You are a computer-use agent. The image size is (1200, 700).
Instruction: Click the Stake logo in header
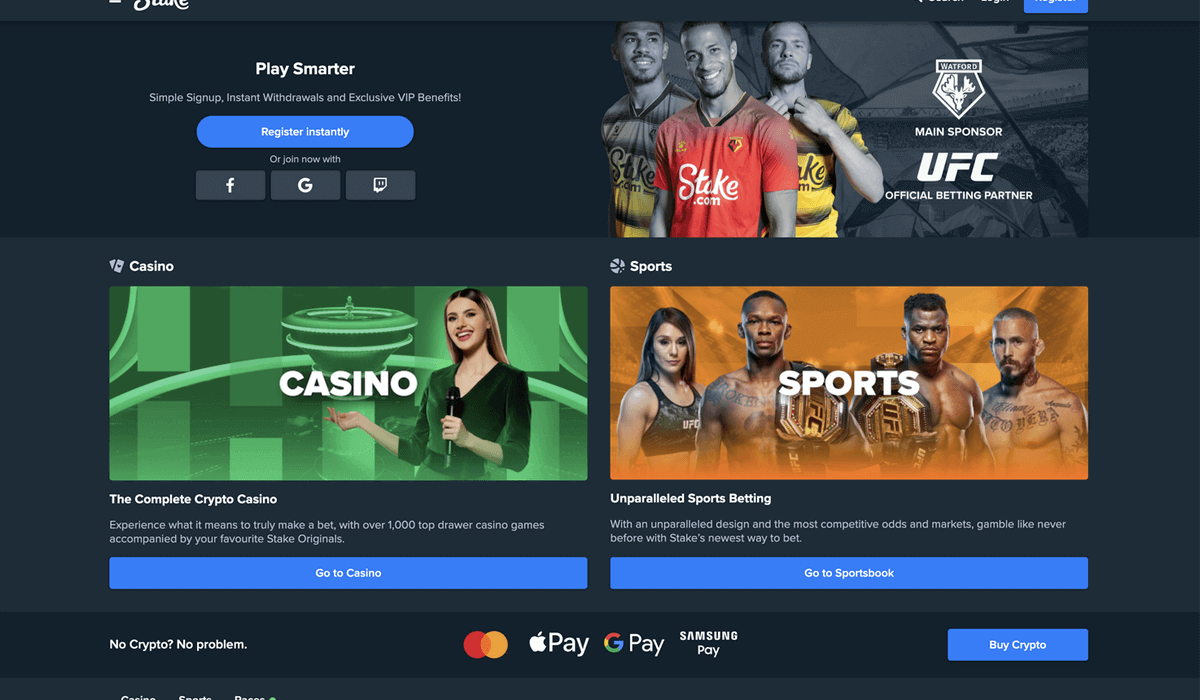pyautogui.click(x=161, y=3)
